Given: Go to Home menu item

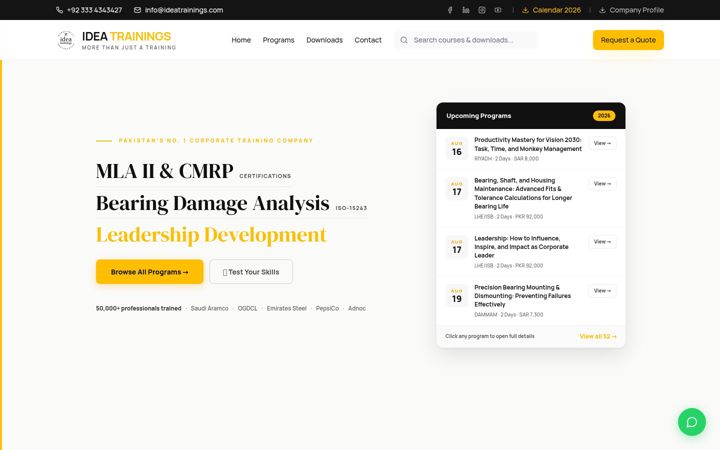Looking at the screenshot, I should [x=241, y=40].
